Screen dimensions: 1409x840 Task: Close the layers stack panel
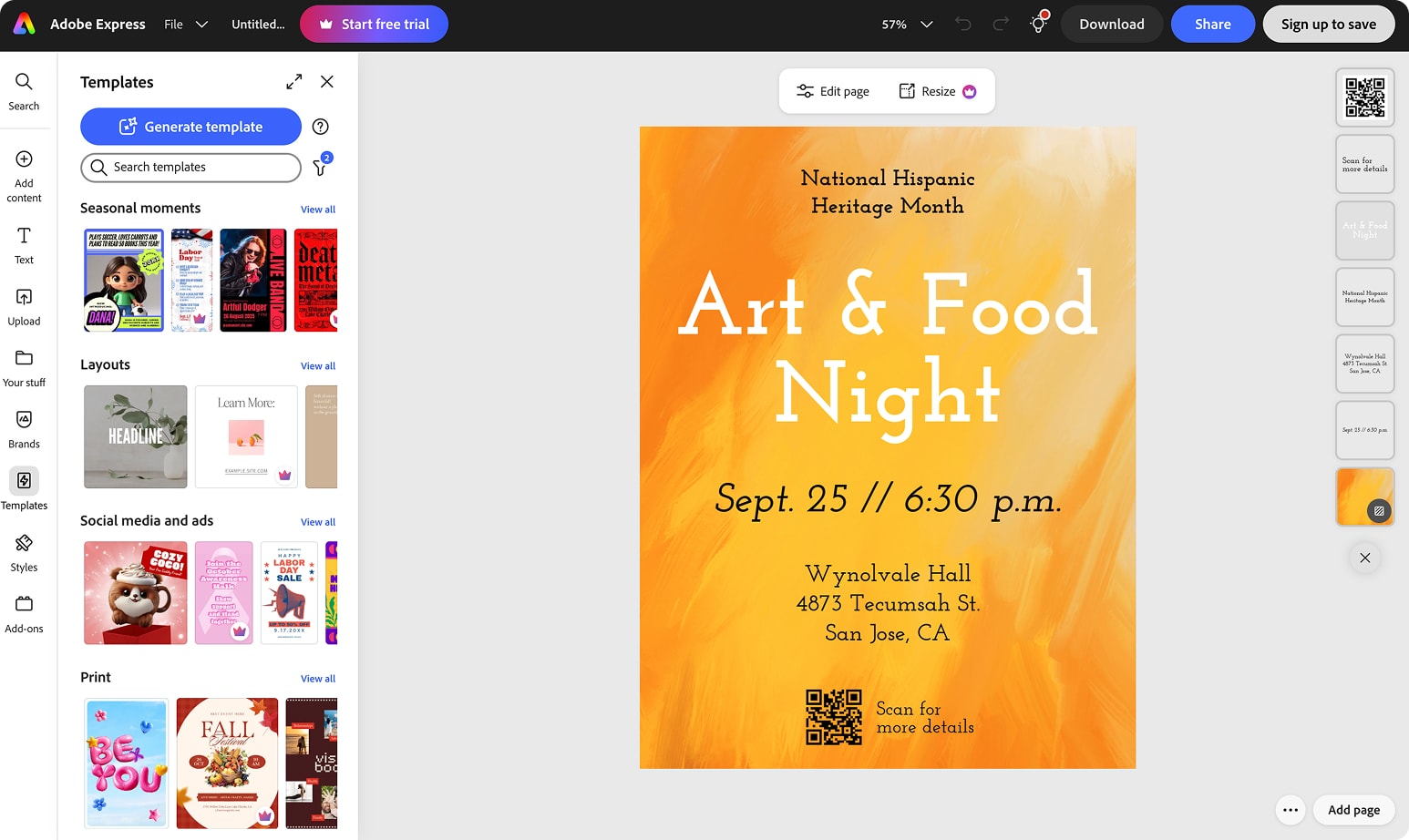(x=1364, y=558)
